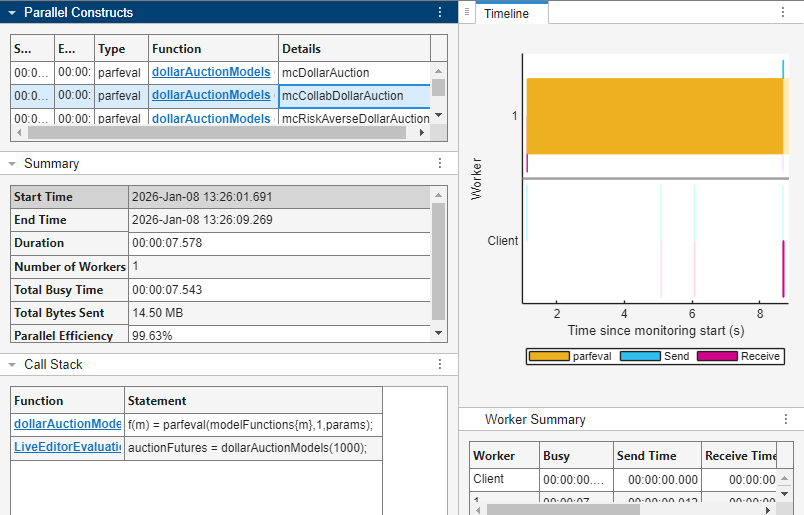This screenshot has width=804, height=515.
Task: Open dollarAuctionModels link in Call Stack
Action: [68, 424]
